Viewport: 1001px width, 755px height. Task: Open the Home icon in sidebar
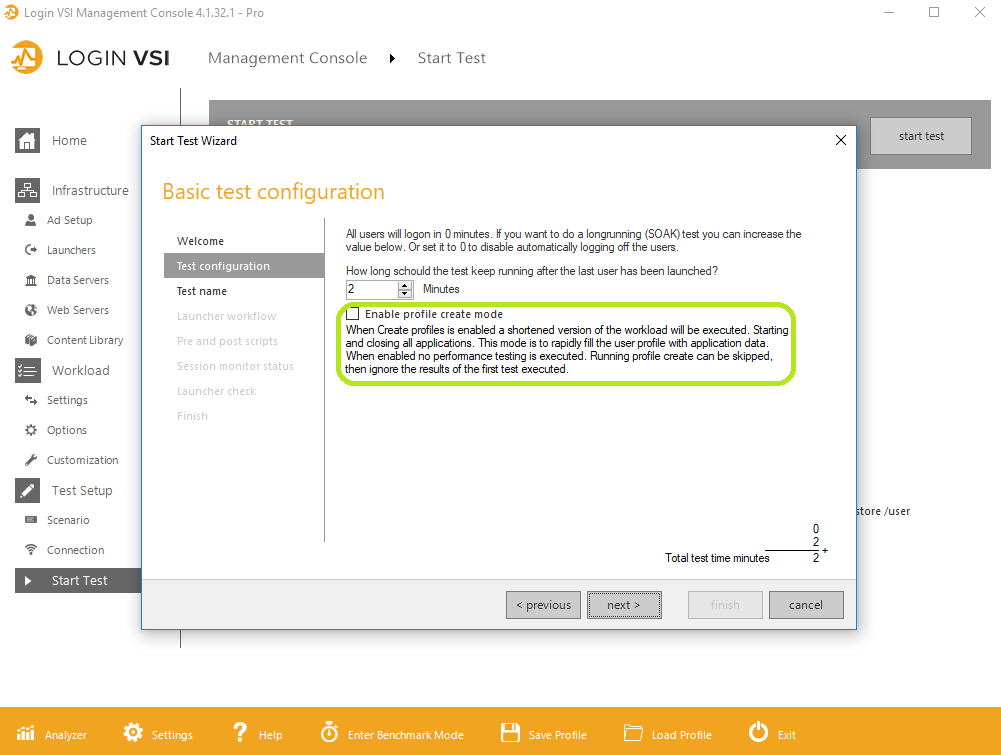(x=27, y=140)
